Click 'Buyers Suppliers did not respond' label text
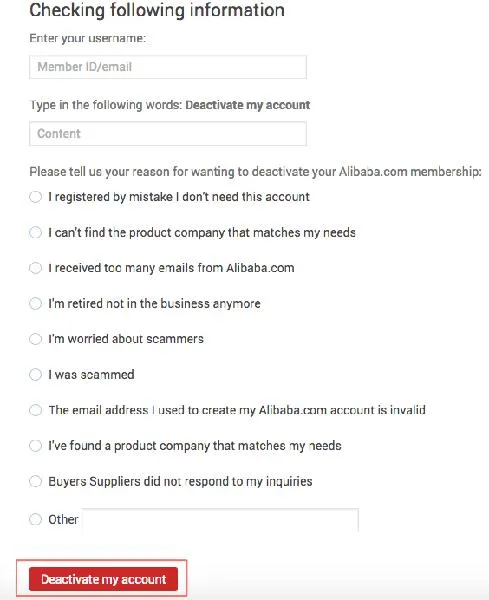 pyautogui.click(x=180, y=481)
